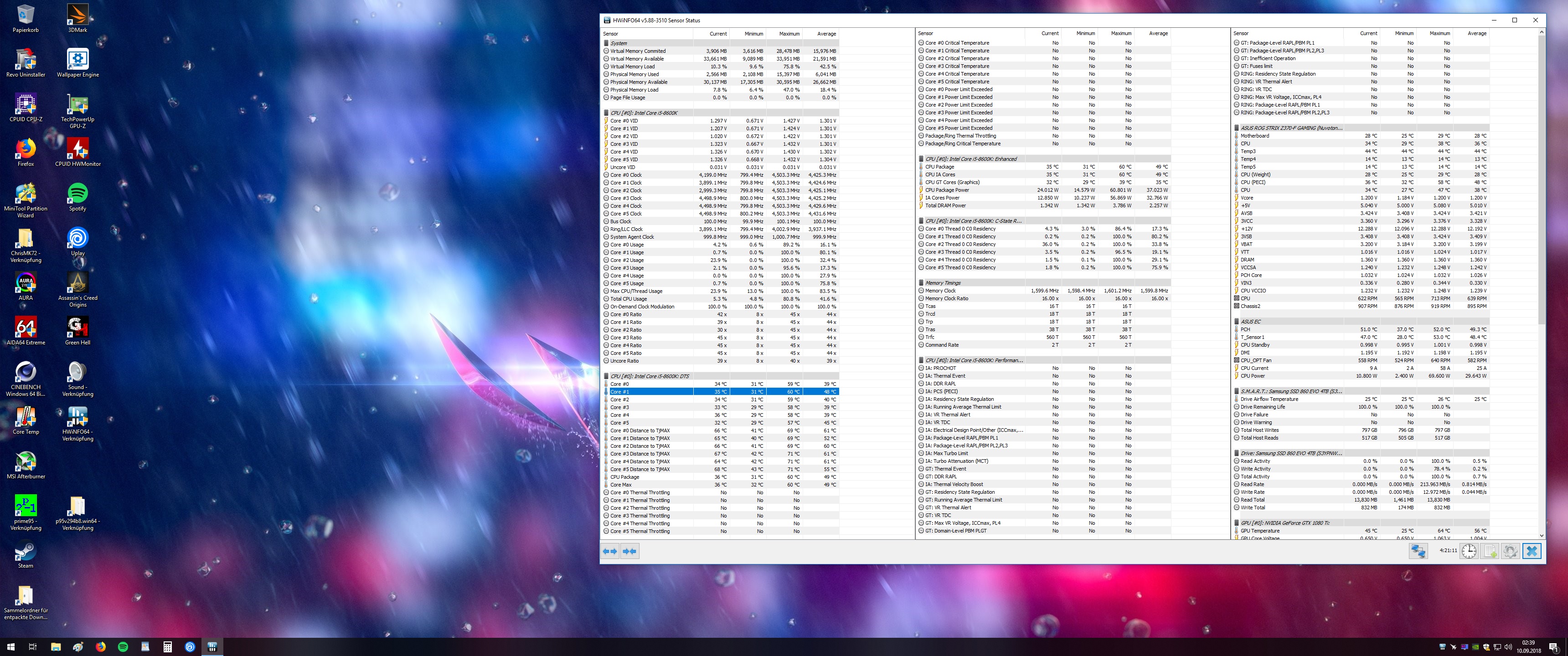Select the prime95 shortcut on desktop
Image resolution: width=1568 pixels, height=656 pixels.
click(x=26, y=513)
